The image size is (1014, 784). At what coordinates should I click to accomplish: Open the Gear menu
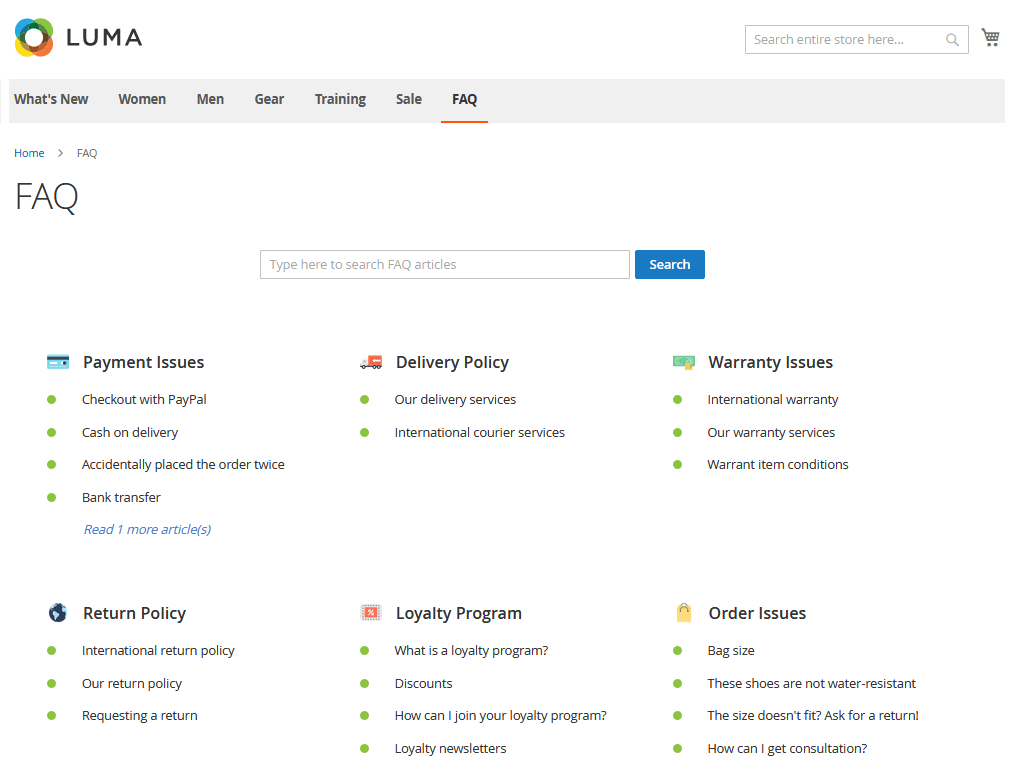click(269, 99)
